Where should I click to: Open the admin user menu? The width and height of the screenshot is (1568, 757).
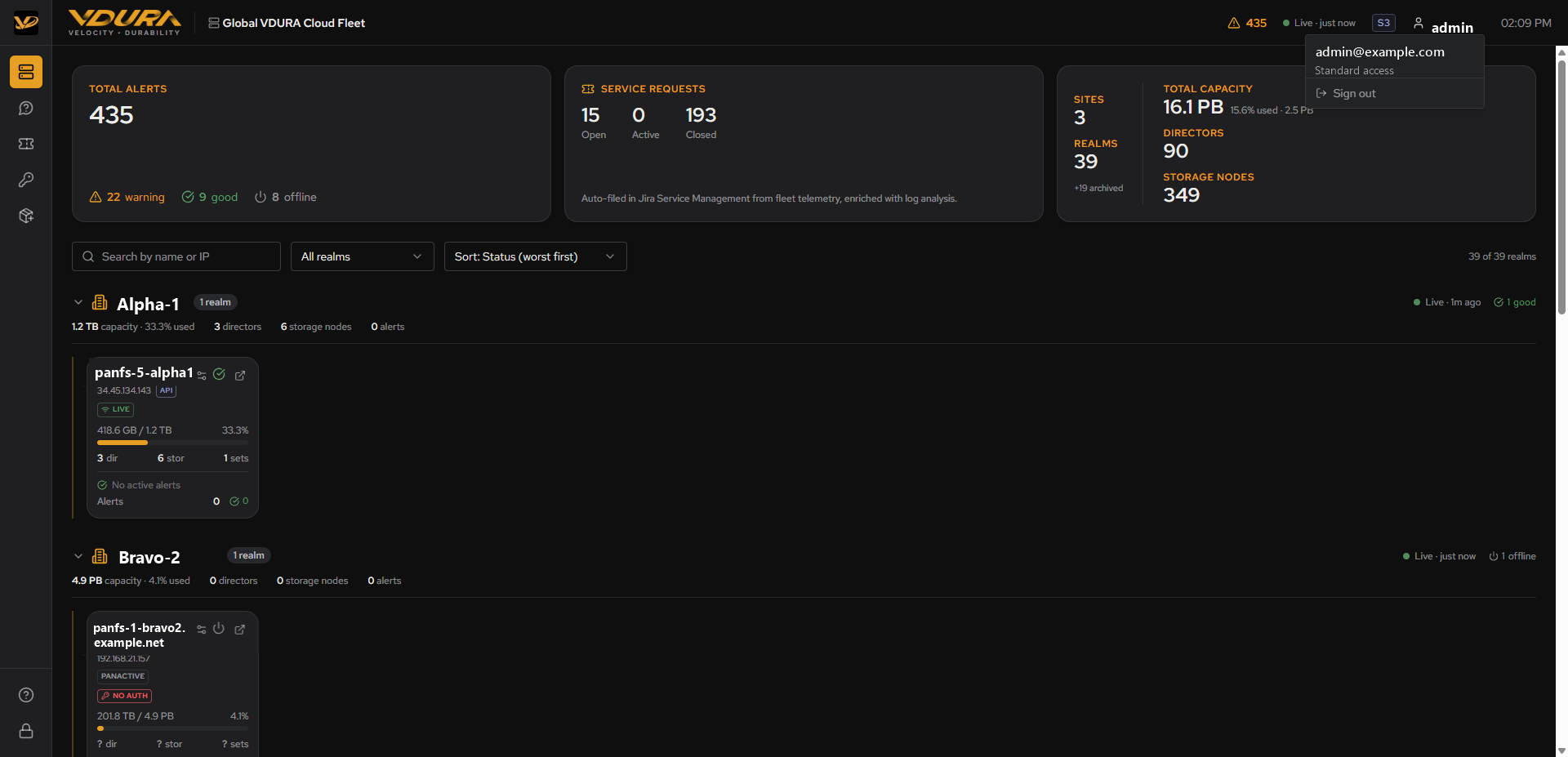click(1444, 24)
